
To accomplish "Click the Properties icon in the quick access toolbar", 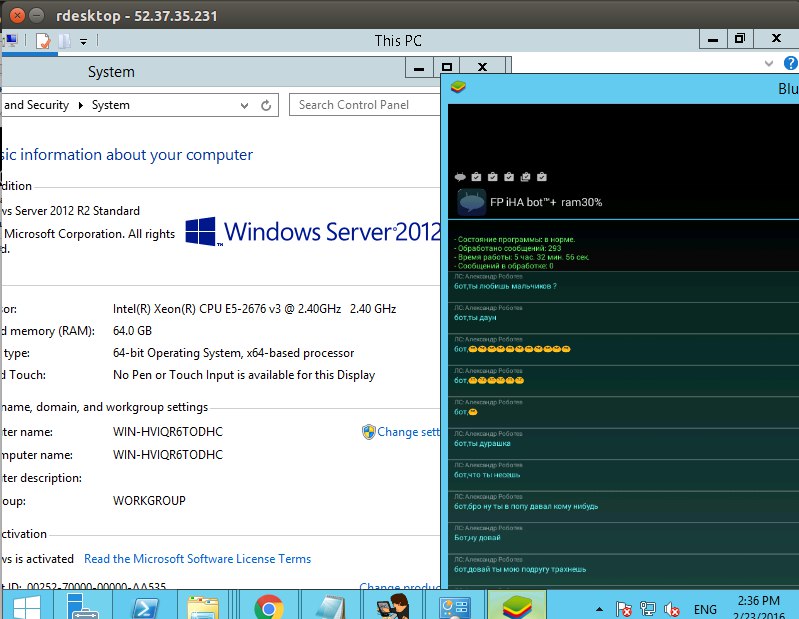I will pos(43,41).
